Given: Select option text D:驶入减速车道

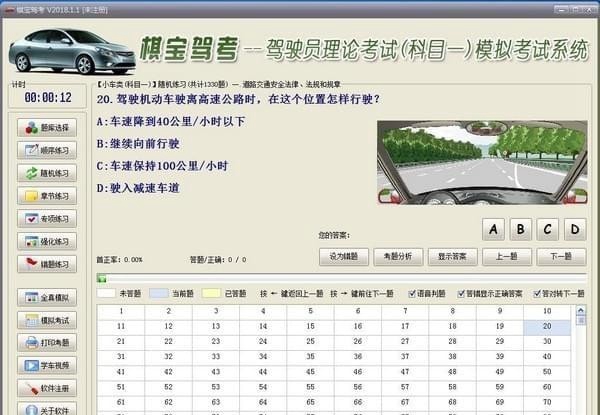Looking at the screenshot, I should click(x=138, y=188).
